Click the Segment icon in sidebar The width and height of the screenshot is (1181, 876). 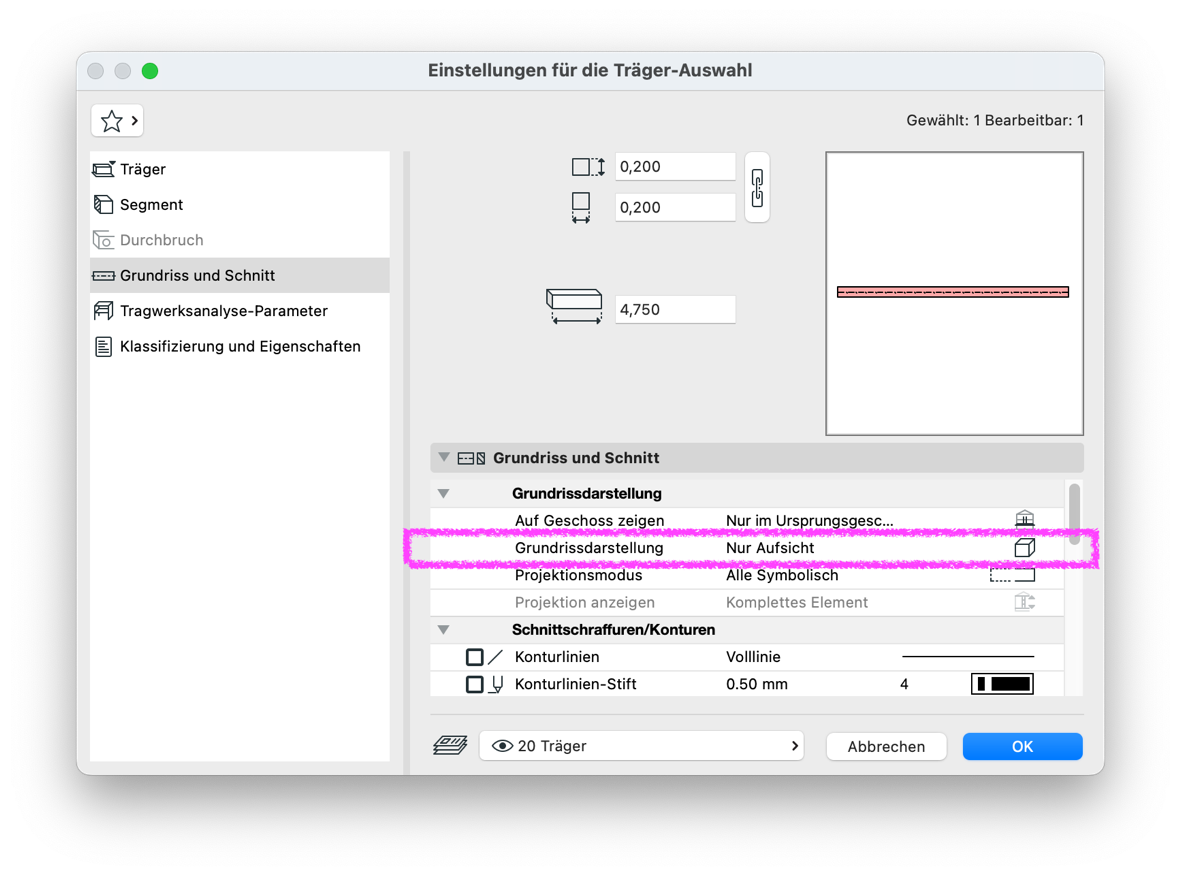pyautogui.click(x=103, y=204)
